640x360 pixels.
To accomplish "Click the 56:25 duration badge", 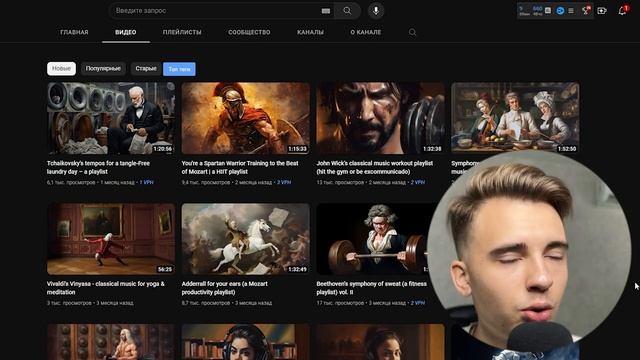I will 165,269.
